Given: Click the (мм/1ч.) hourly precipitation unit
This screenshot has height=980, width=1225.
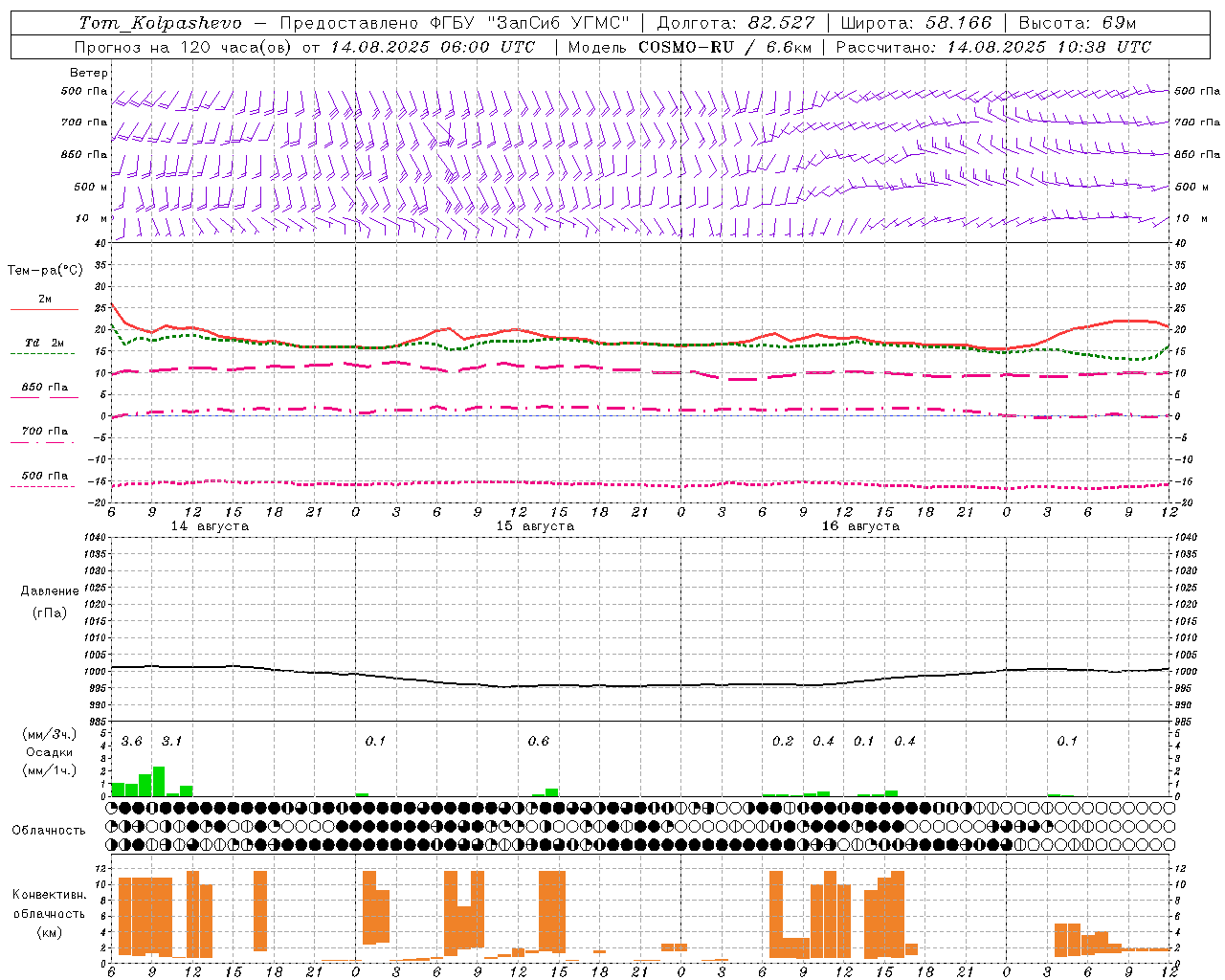Looking at the screenshot, I should pyautogui.click(x=50, y=770).
